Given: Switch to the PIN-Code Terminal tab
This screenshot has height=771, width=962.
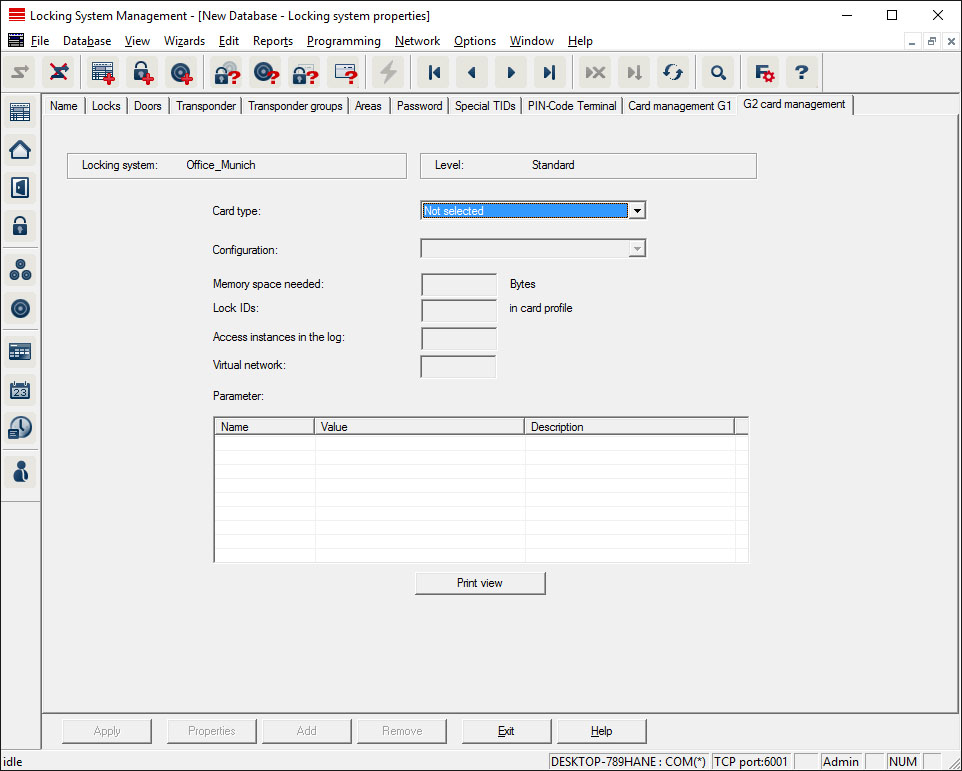Looking at the screenshot, I should pyautogui.click(x=572, y=106).
